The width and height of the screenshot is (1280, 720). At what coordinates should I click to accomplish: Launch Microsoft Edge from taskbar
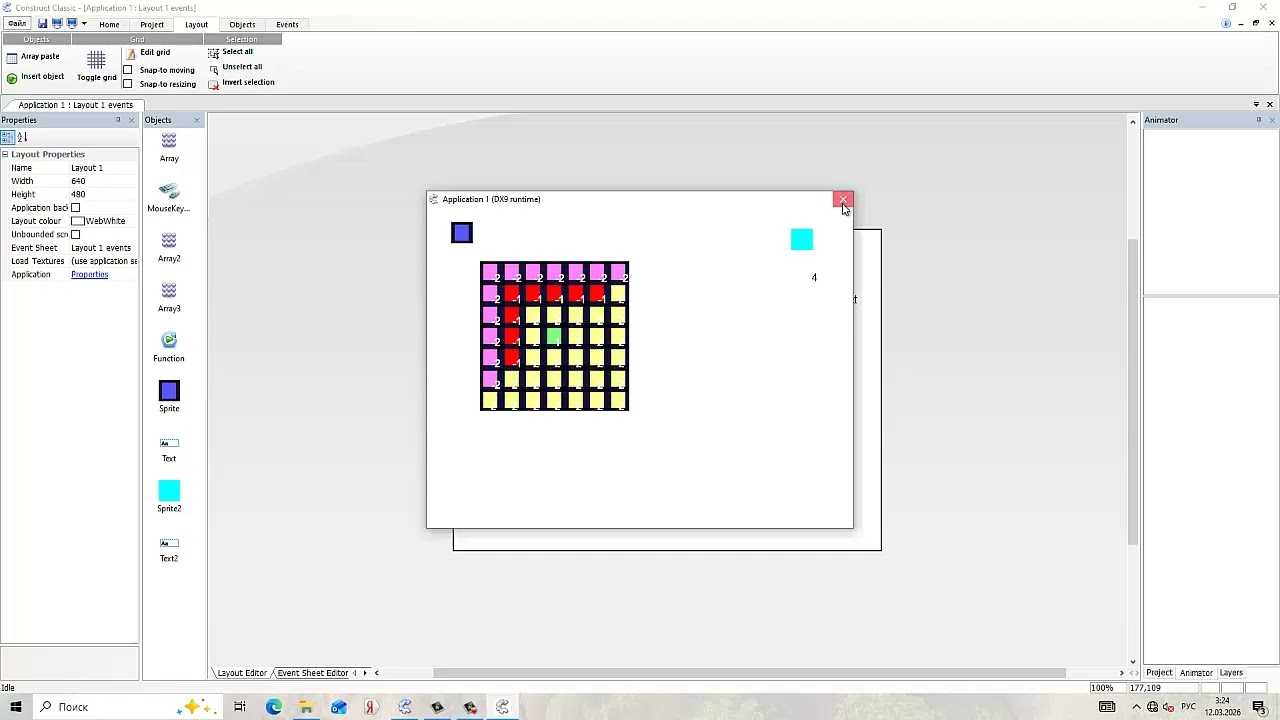[x=273, y=707]
